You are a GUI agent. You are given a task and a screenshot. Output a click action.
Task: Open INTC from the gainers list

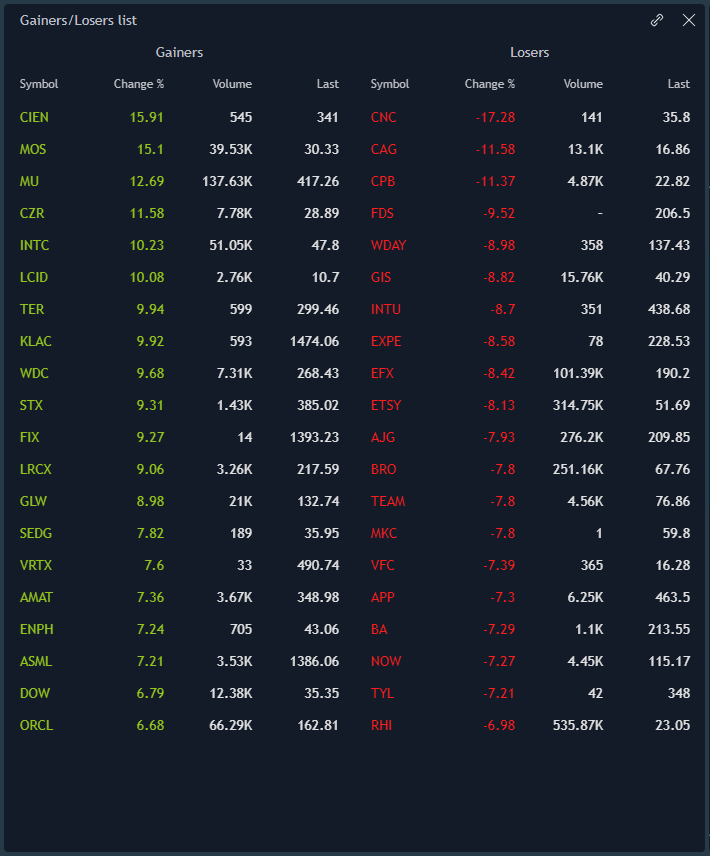point(34,245)
